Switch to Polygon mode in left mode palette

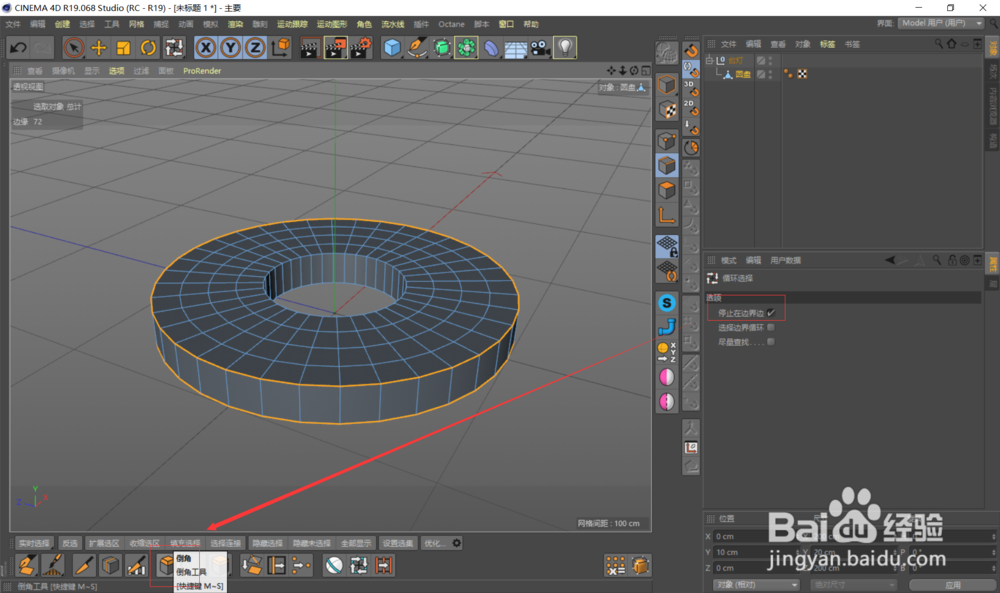coord(666,190)
